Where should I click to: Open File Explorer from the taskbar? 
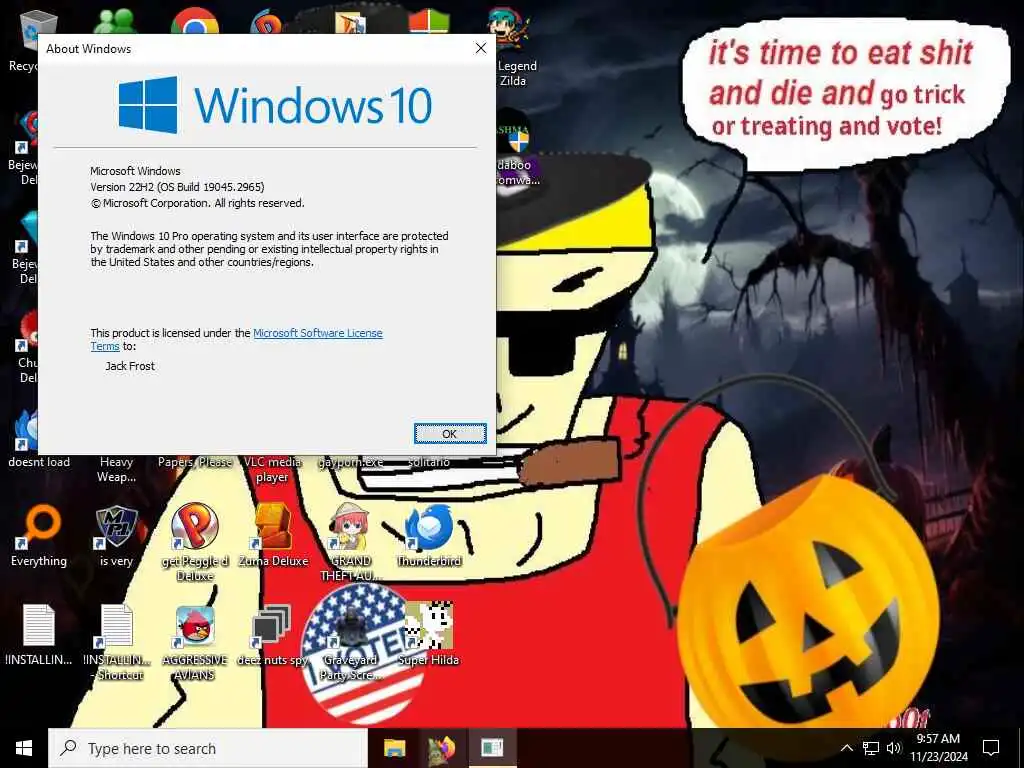(x=394, y=748)
